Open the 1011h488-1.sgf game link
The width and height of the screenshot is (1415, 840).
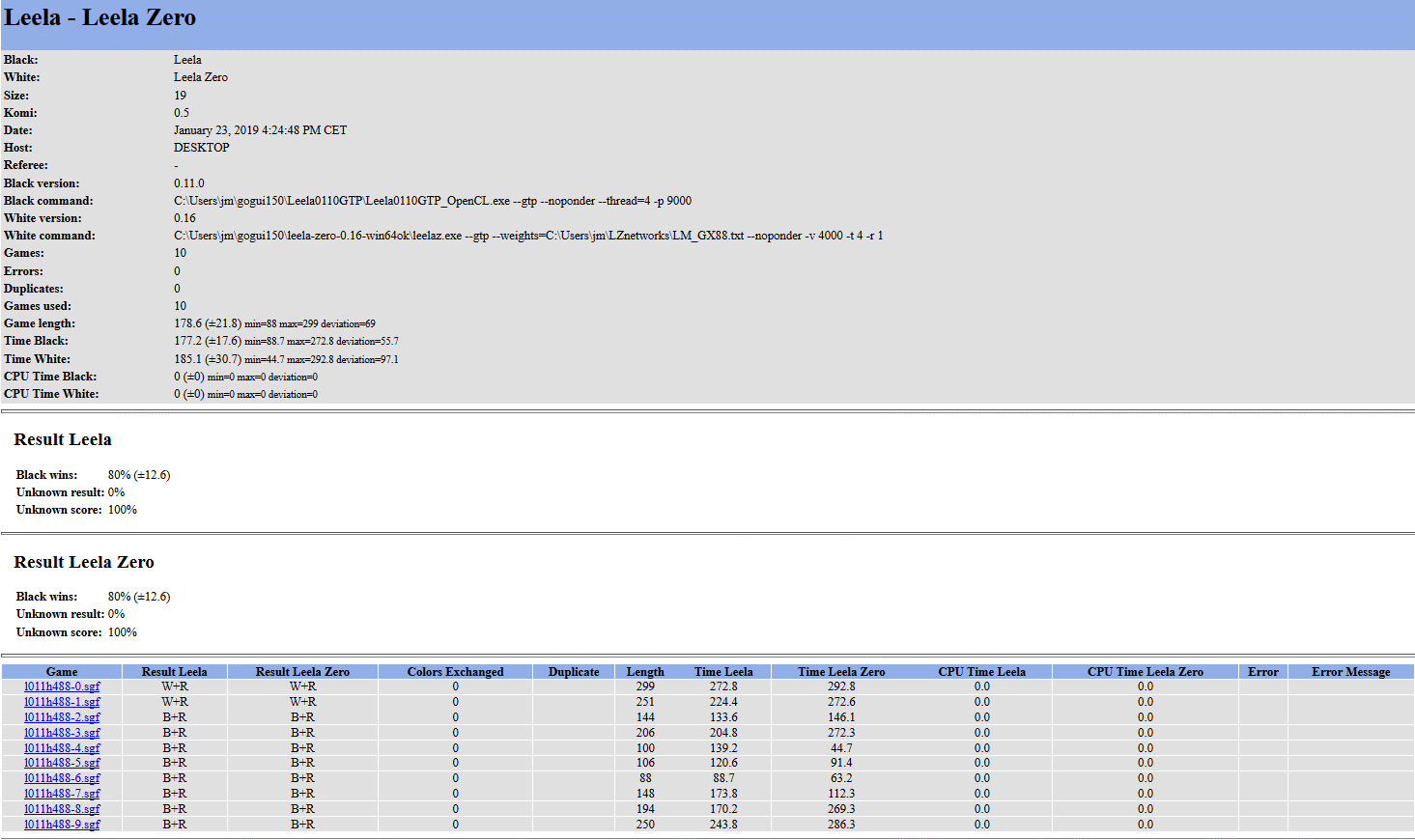click(x=62, y=702)
